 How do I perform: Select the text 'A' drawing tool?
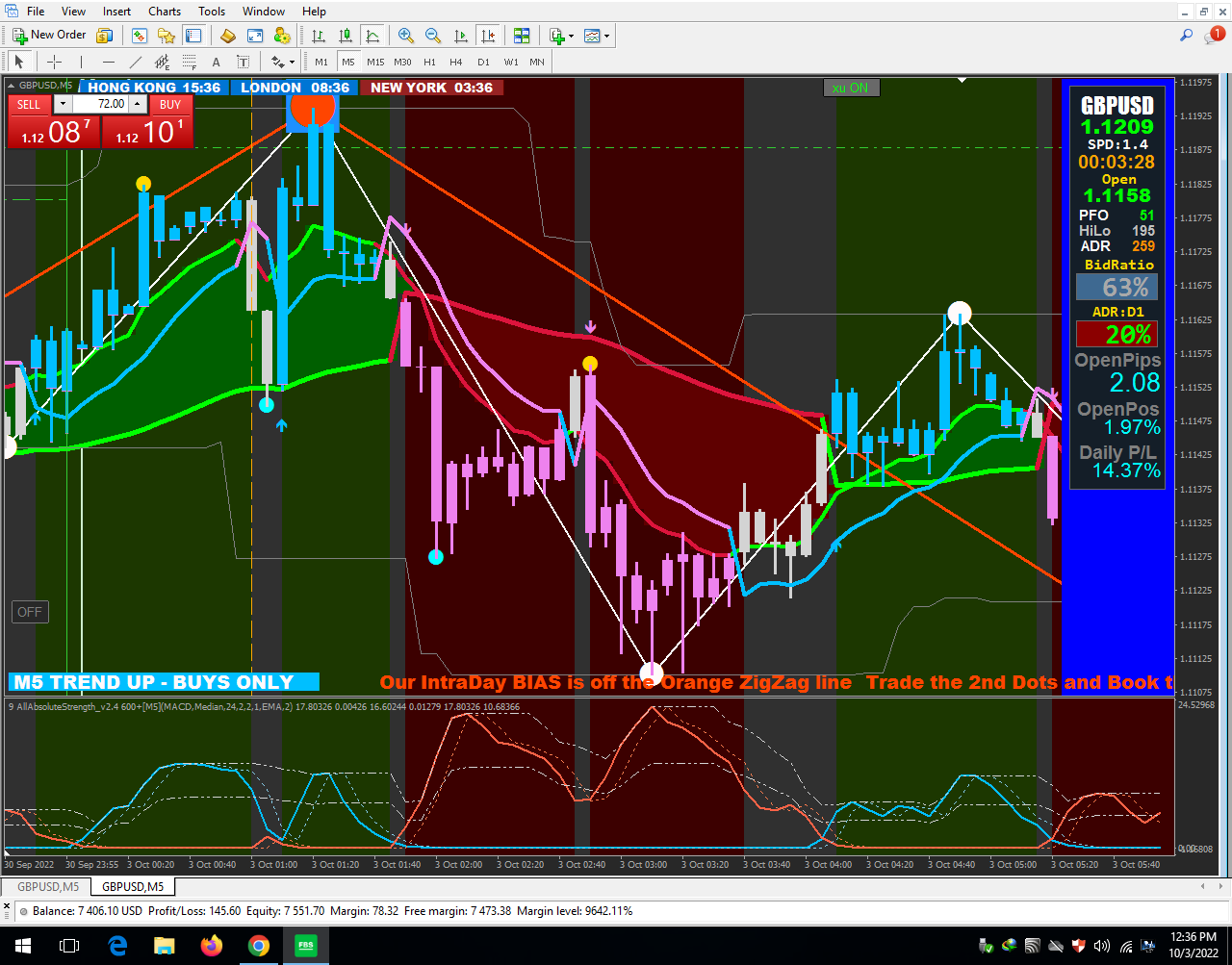pyautogui.click(x=217, y=62)
